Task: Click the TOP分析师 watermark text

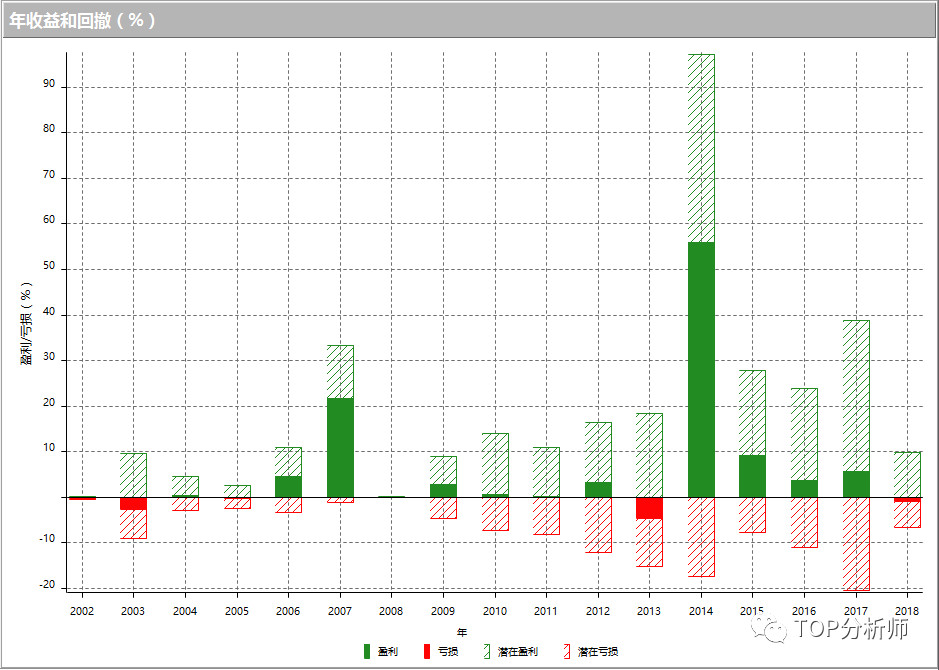Action: pos(851,628)
